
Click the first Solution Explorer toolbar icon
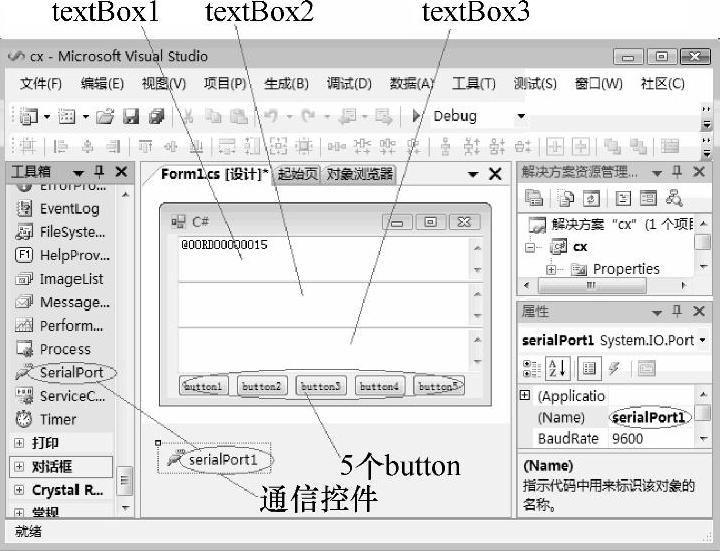pos(534,198)
